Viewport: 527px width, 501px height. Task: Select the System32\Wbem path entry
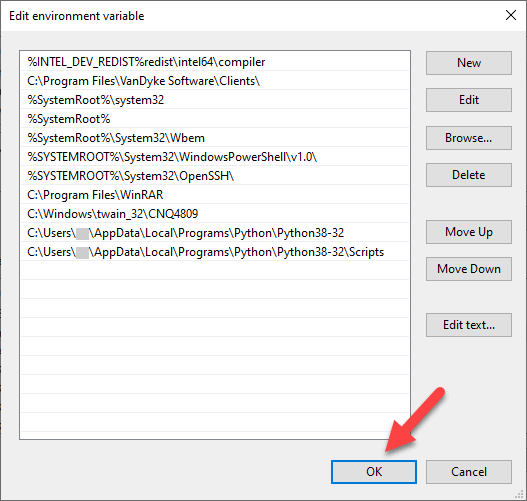click(215, 138)
